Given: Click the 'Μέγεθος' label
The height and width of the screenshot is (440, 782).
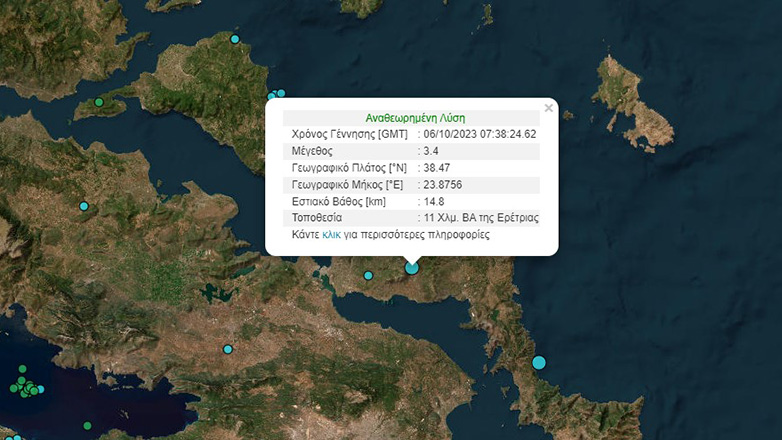Looking at the screenshot, I should (x=312, y=151).
